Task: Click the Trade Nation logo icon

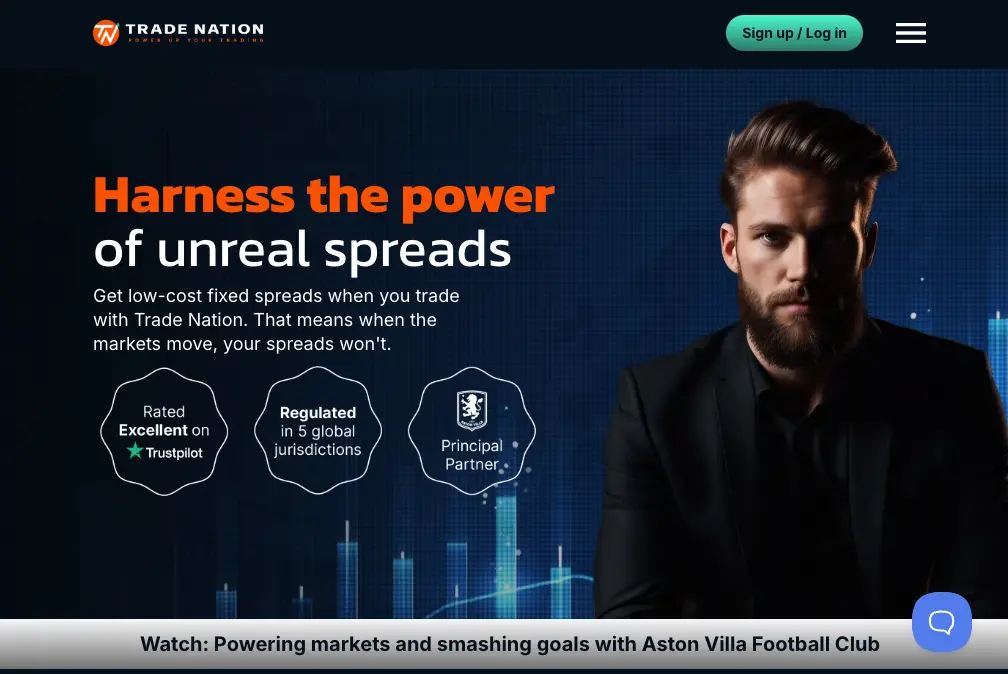Action: pos(106,33)
